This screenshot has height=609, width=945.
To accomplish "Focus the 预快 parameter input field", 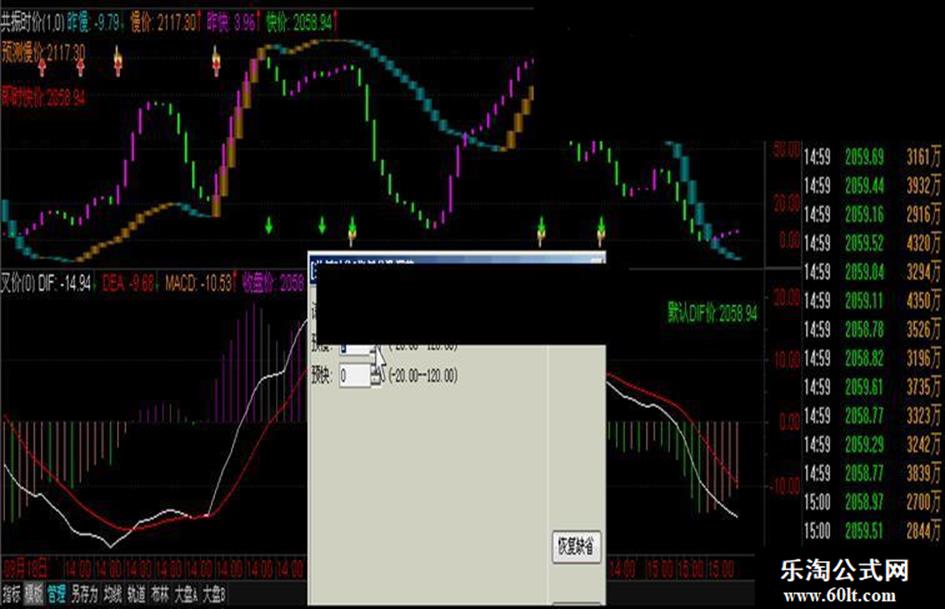I will 354,376.
